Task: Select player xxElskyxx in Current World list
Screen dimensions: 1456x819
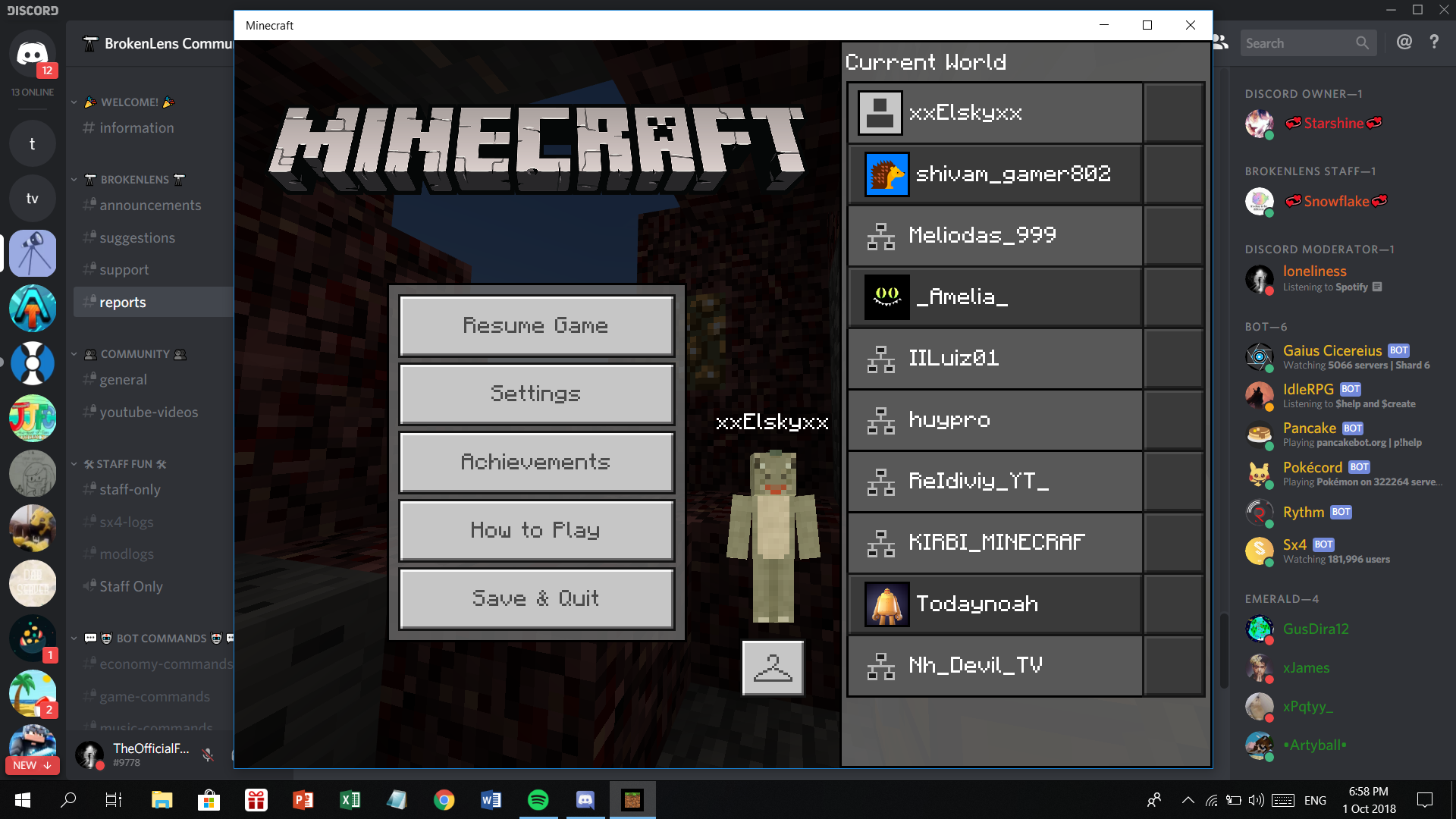Action: click(995, 113)
